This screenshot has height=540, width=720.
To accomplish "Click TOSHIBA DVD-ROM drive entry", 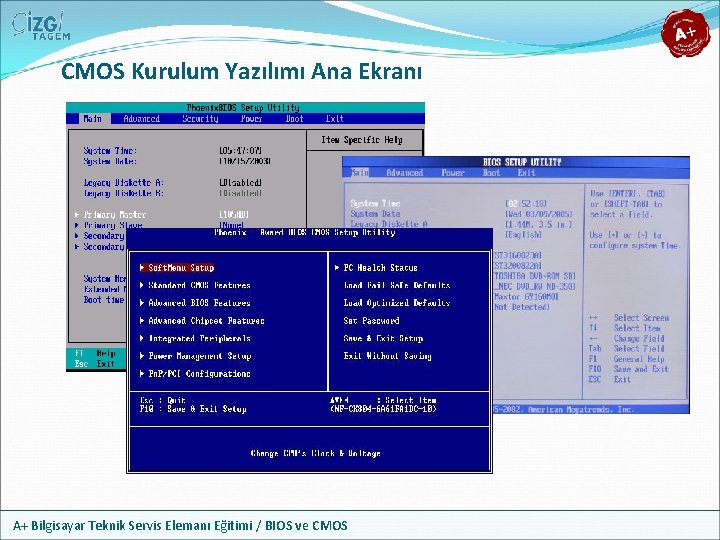I will point(534,276).
